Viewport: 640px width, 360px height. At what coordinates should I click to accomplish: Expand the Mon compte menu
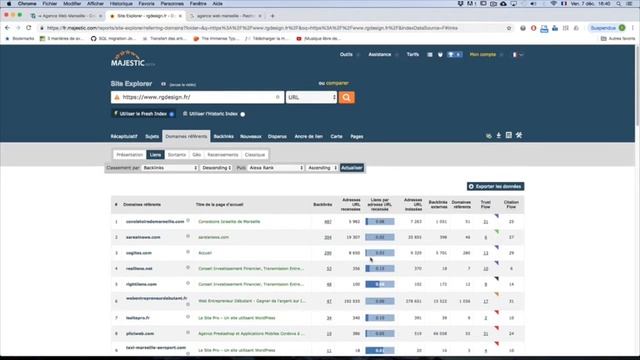click(486, 54)
